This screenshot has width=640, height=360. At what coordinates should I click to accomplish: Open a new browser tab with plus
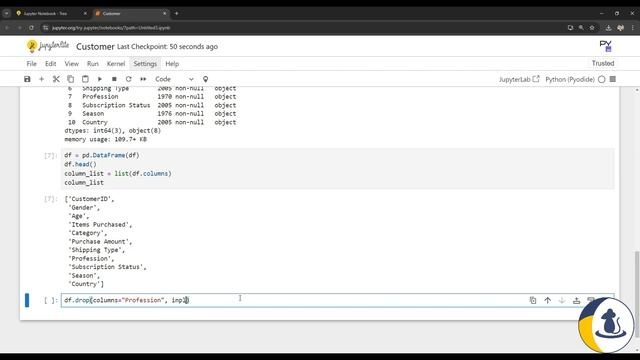click(x=176, y=13)
